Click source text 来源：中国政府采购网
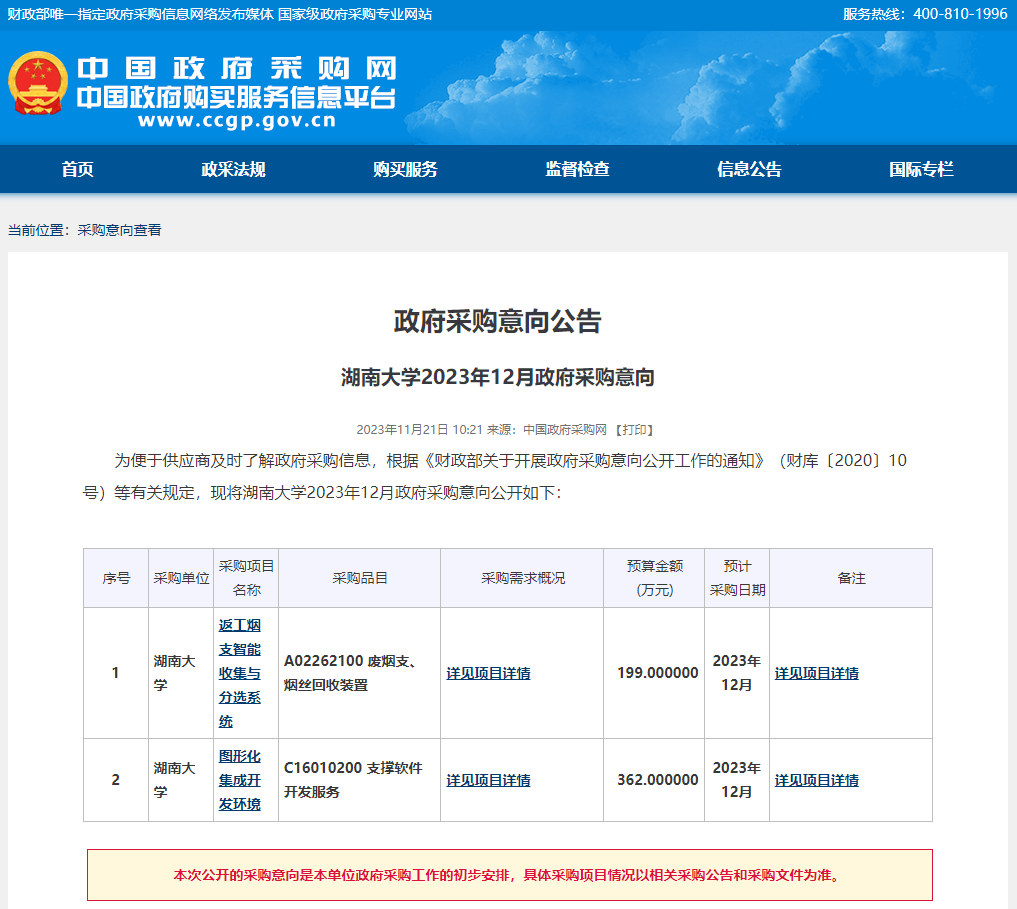The height and width of the screenshot is (909, 1017). click(547, 430)
